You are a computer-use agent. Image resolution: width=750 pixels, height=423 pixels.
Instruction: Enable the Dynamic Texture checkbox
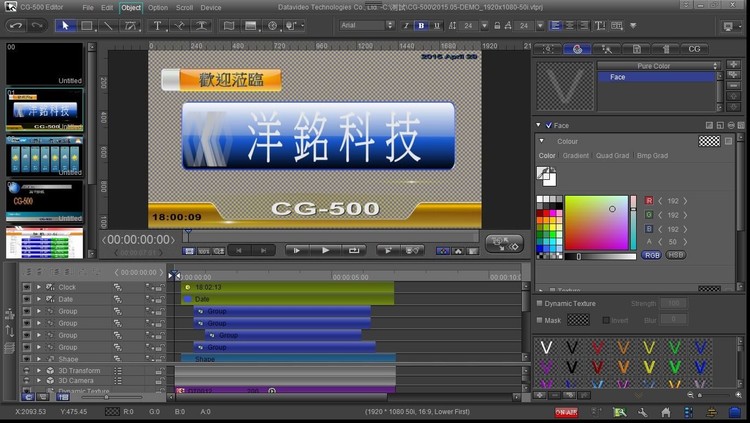tap(540, 303)
